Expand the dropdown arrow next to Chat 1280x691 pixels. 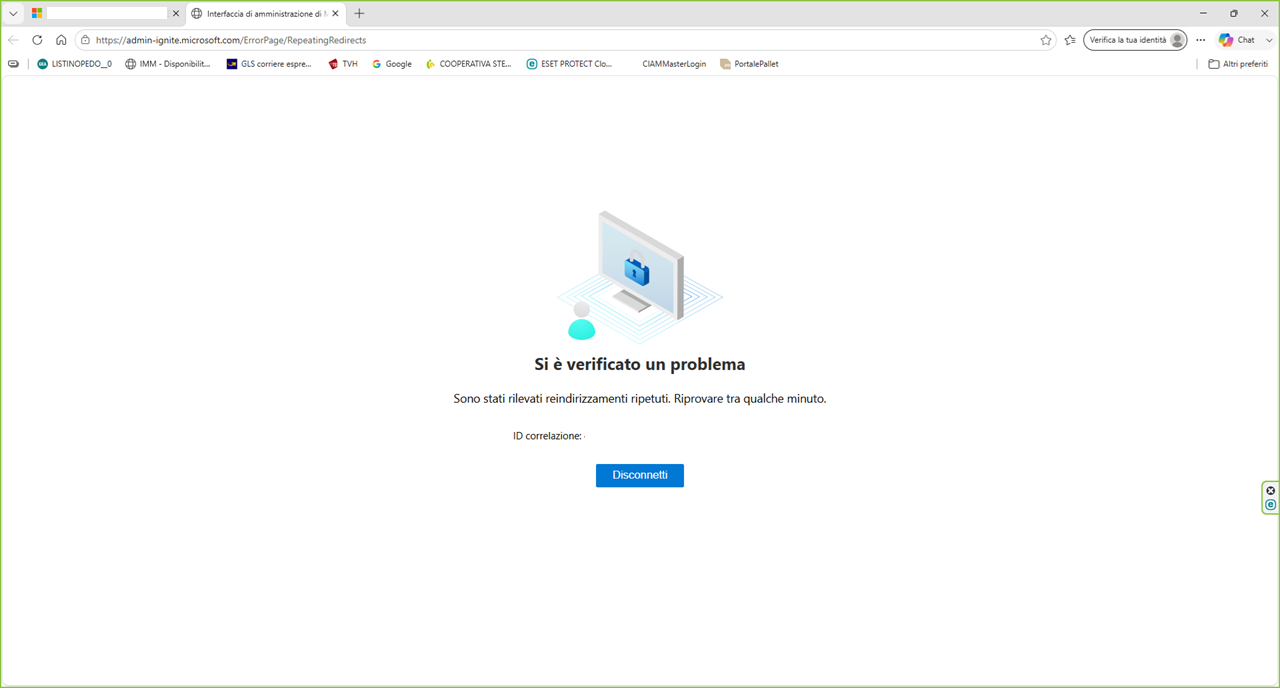1269,40
